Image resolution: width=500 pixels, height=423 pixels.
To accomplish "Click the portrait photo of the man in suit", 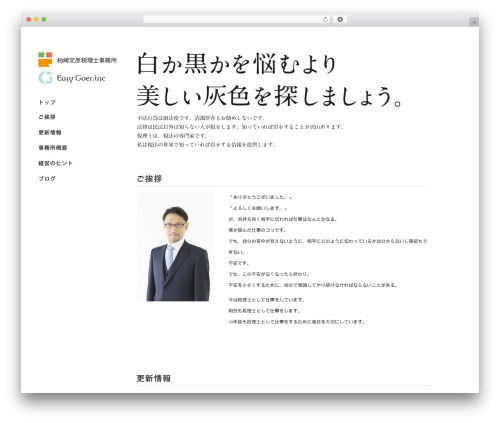I will pyautogui.click(x=175, y=246).
